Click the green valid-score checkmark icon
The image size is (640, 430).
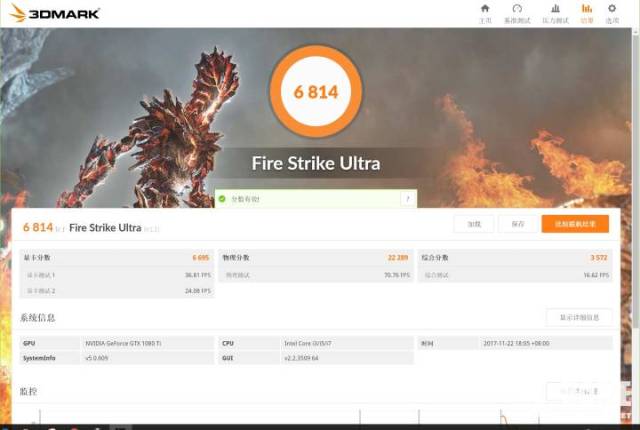point(222,199)
